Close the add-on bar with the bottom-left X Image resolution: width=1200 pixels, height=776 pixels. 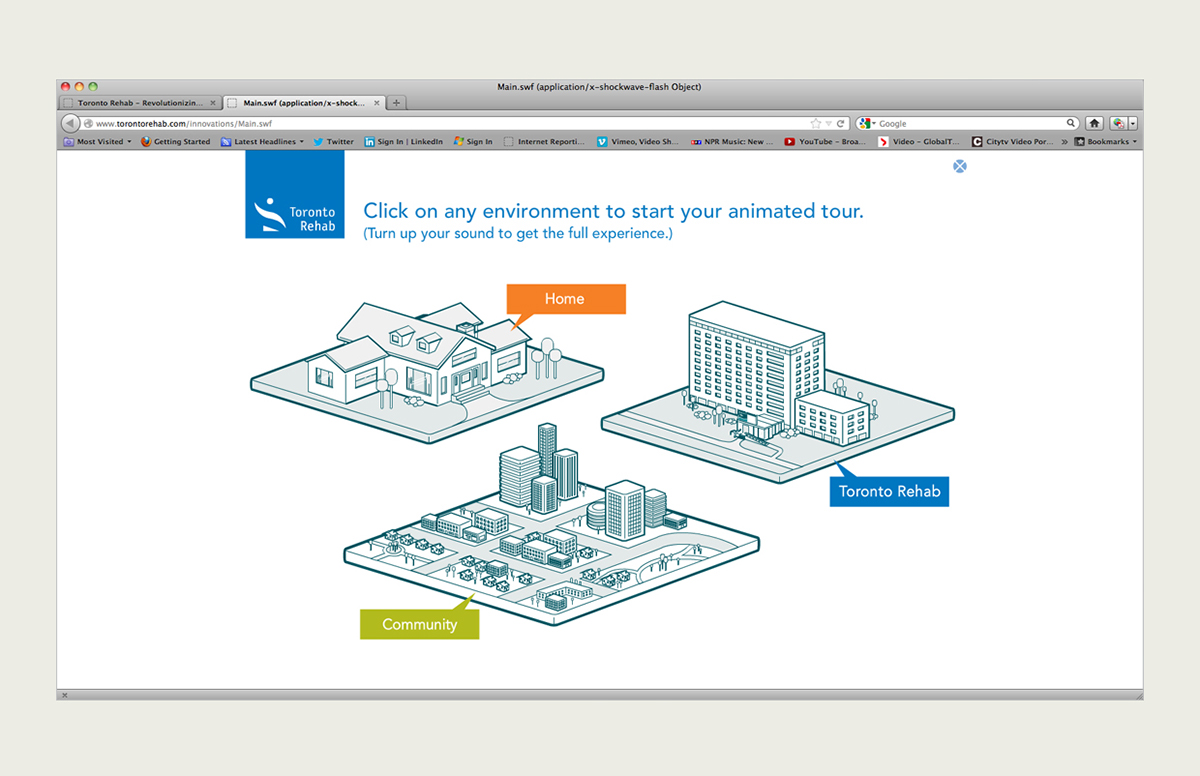(65, 694)
